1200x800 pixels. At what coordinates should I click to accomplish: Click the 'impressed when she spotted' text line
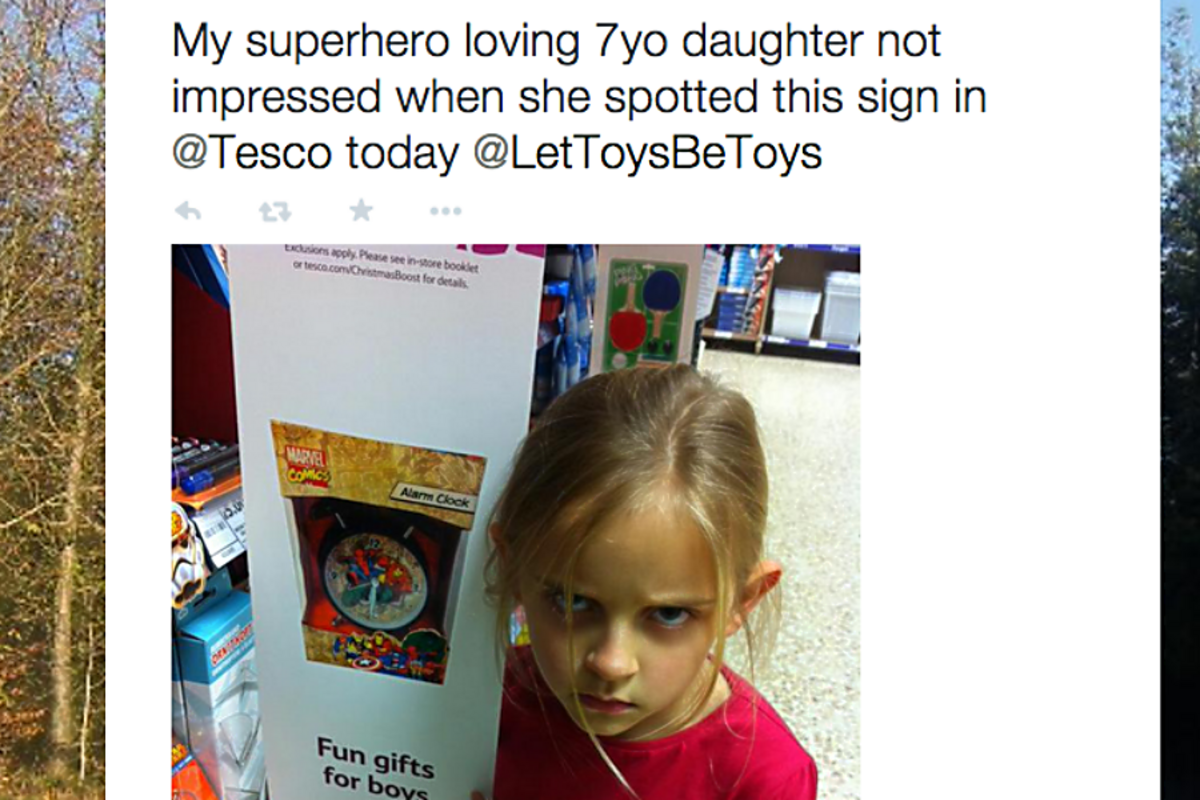451,98
